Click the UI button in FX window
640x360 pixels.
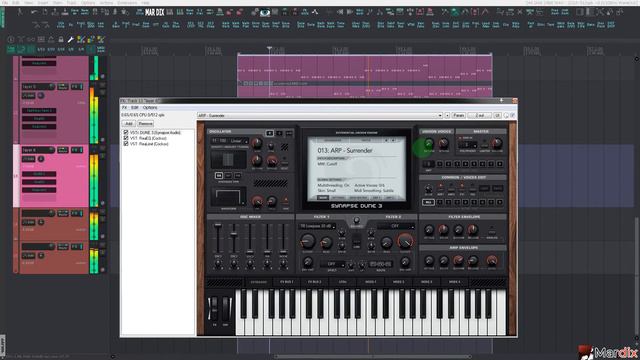pyautogui.click(x=497, y=116)
